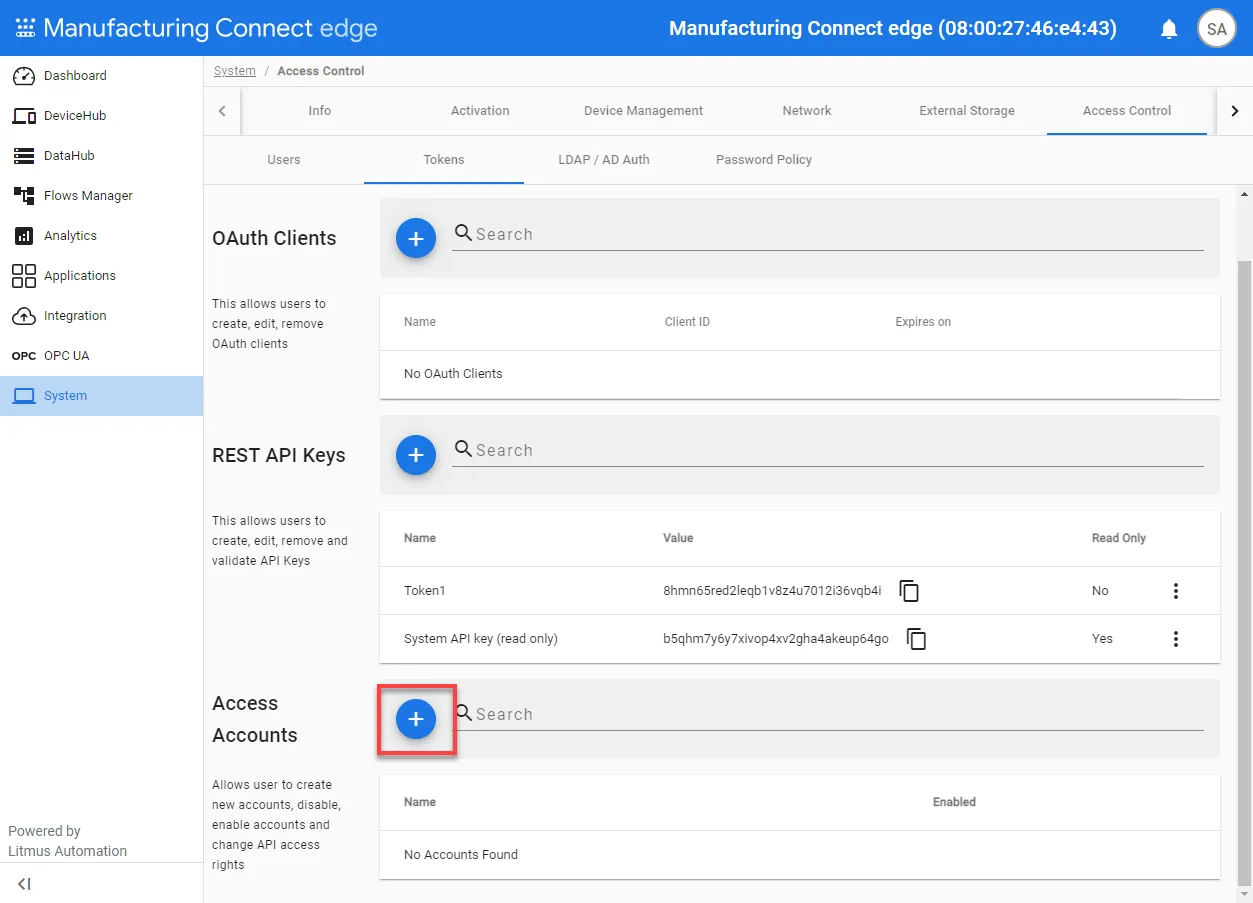
Task: Open OPC UA from the sidebar
Action: coord(101,356)
